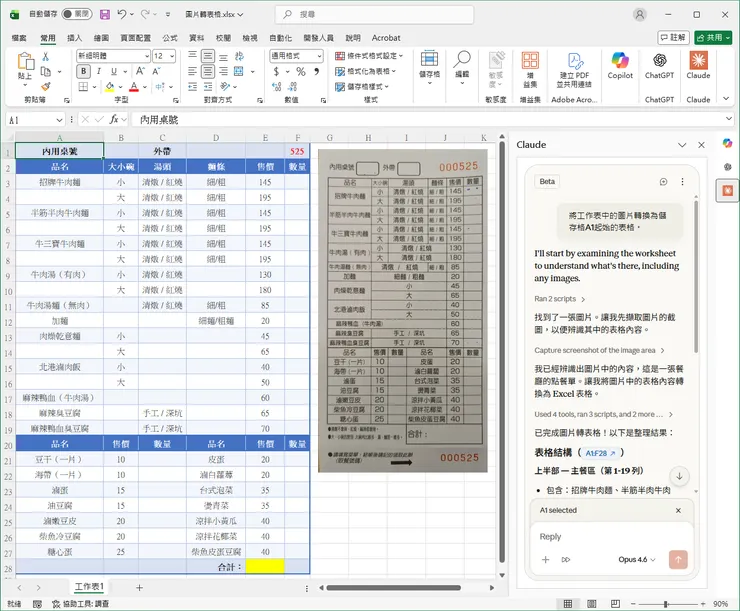Switch to the 檢視 (View) tab
The image size is (740, 611).
click(x=250, y=38)
